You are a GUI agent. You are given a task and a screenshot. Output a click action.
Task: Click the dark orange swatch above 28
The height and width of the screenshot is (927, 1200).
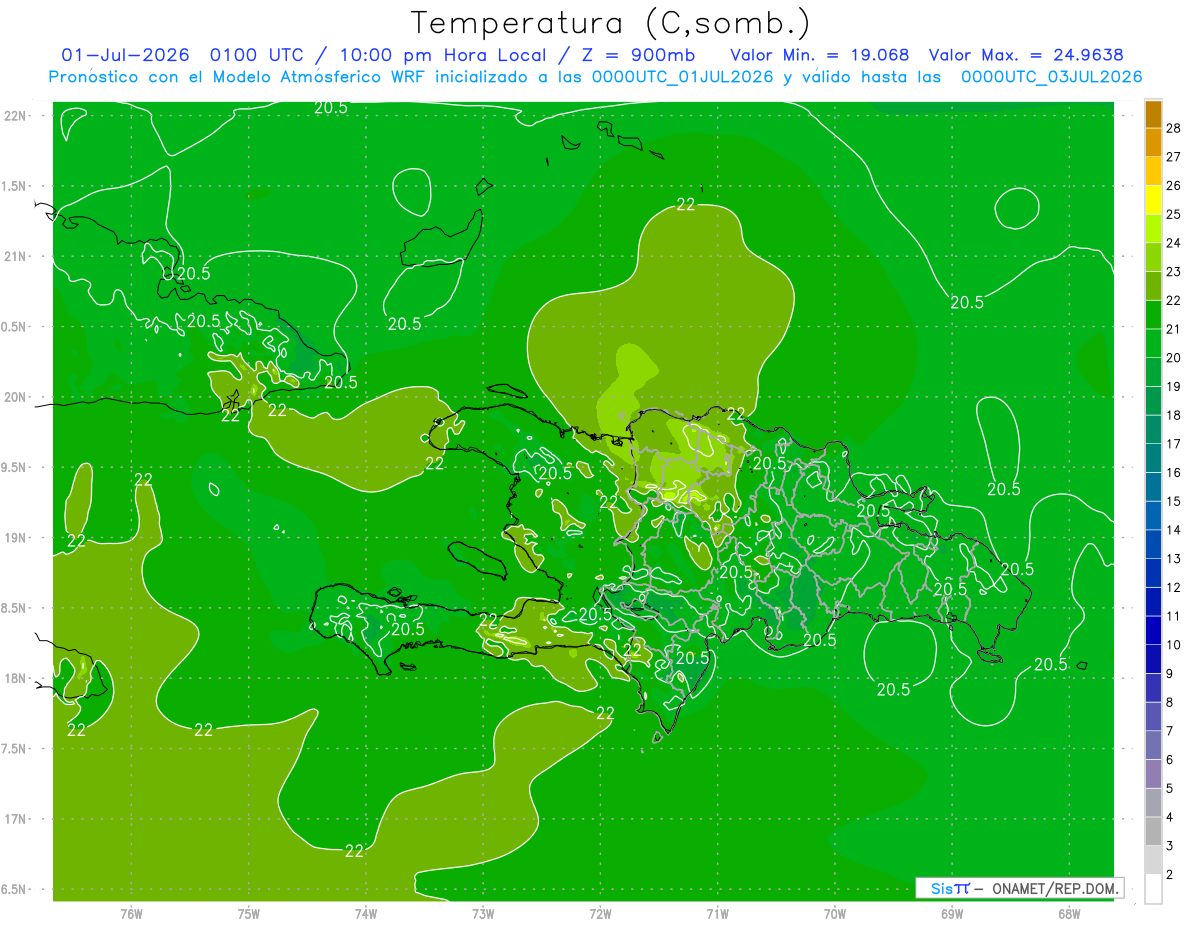[1153, 115]
